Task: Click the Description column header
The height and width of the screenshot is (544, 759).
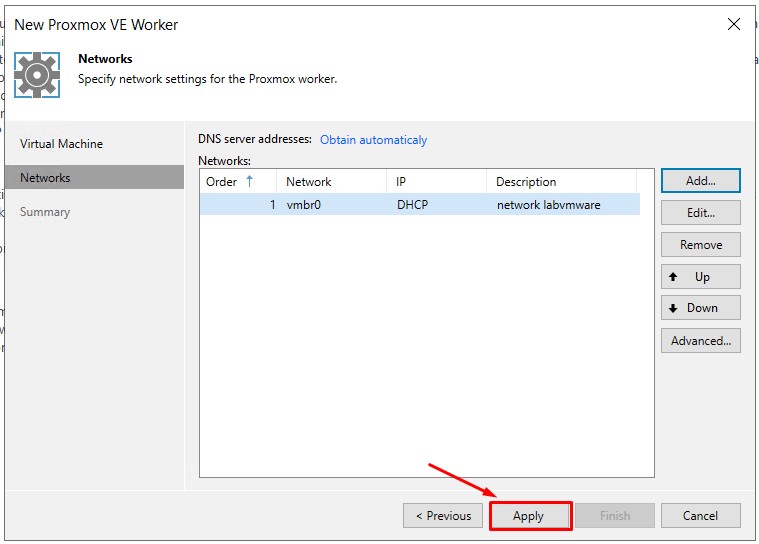Action: [x=526, y=182]
